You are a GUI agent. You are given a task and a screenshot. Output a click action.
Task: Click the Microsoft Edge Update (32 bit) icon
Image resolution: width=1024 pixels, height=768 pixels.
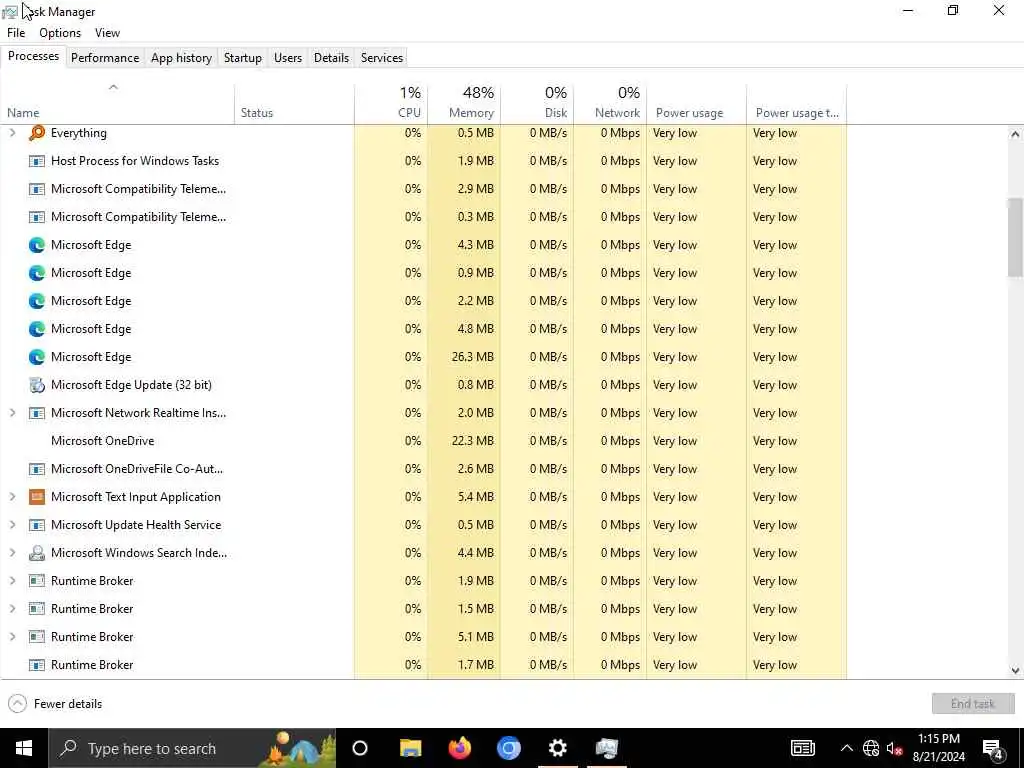click(37, 385)
